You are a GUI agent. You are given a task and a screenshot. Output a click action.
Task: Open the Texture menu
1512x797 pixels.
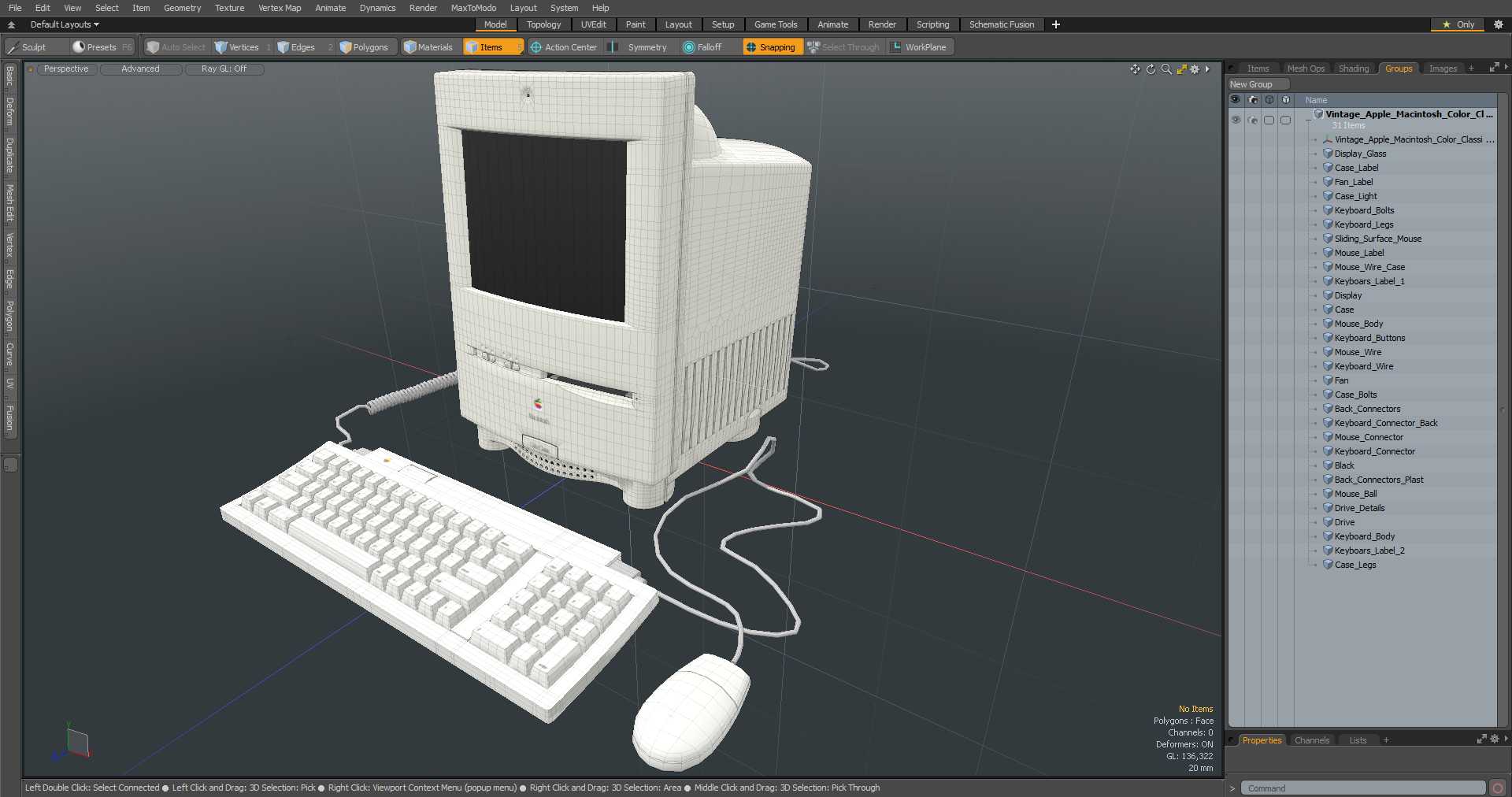click(229, 8)
